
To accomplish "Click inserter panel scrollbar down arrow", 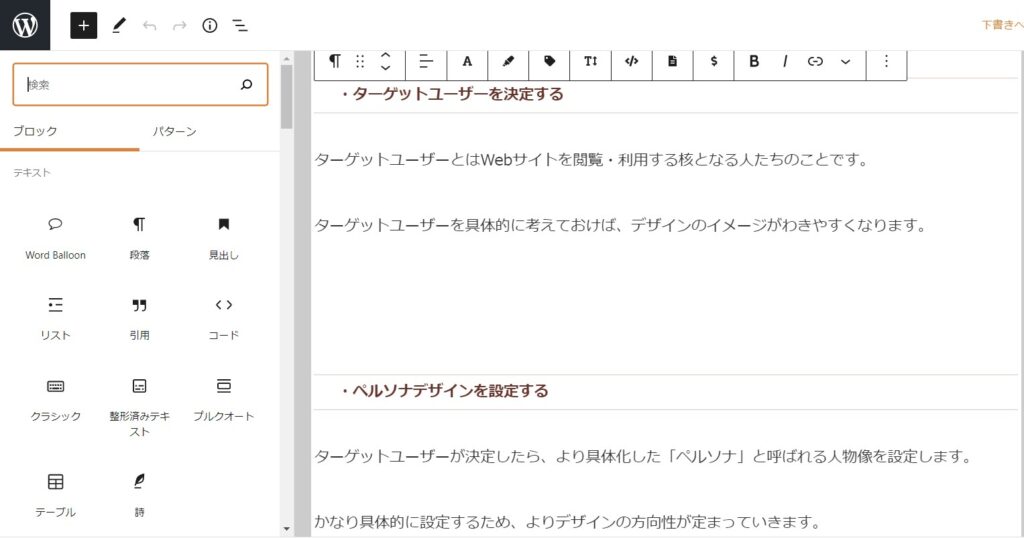I will click(x=286, y=529).
